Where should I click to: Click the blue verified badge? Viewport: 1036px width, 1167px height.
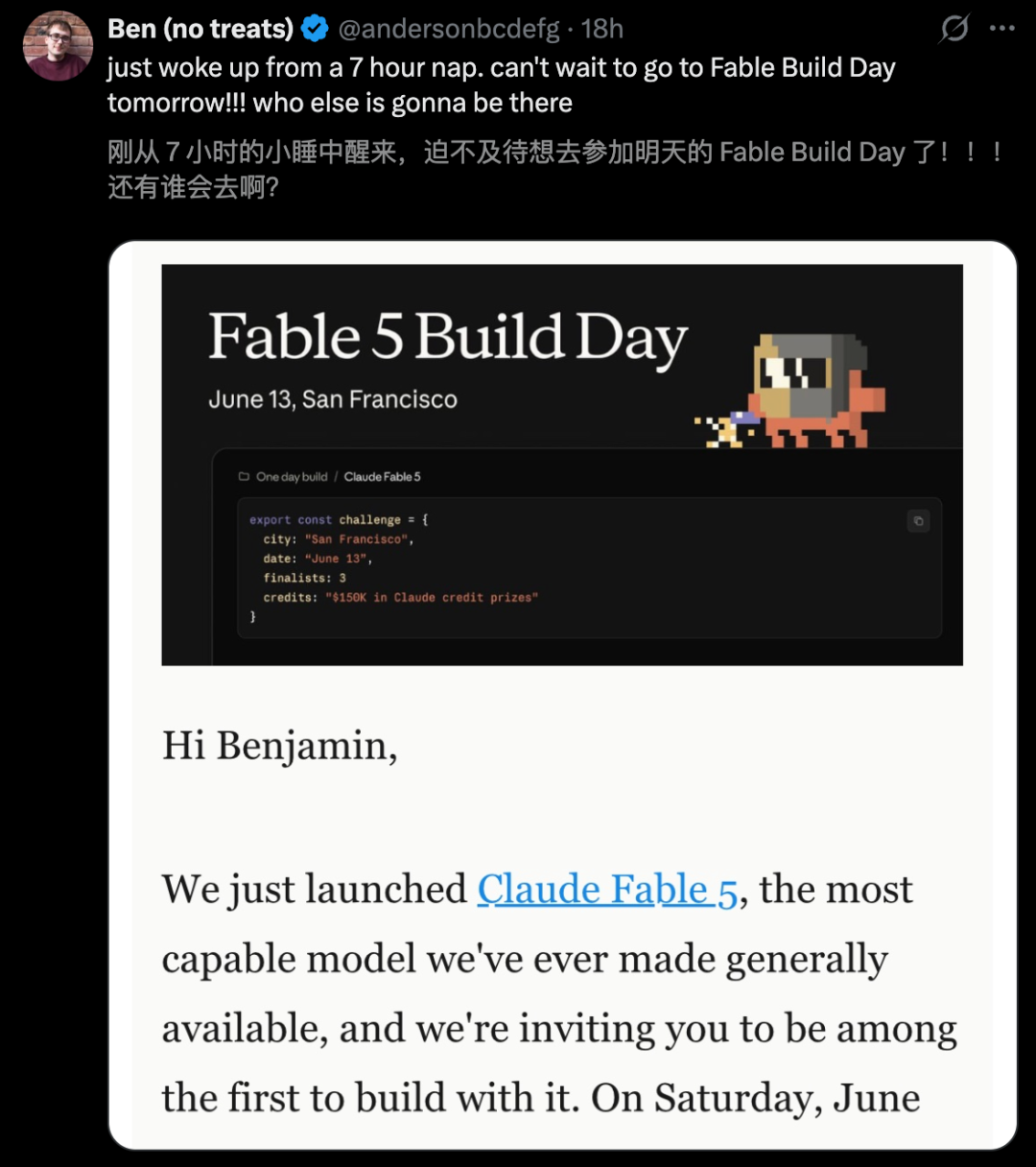pyautogui.click(x=315, y=30)
